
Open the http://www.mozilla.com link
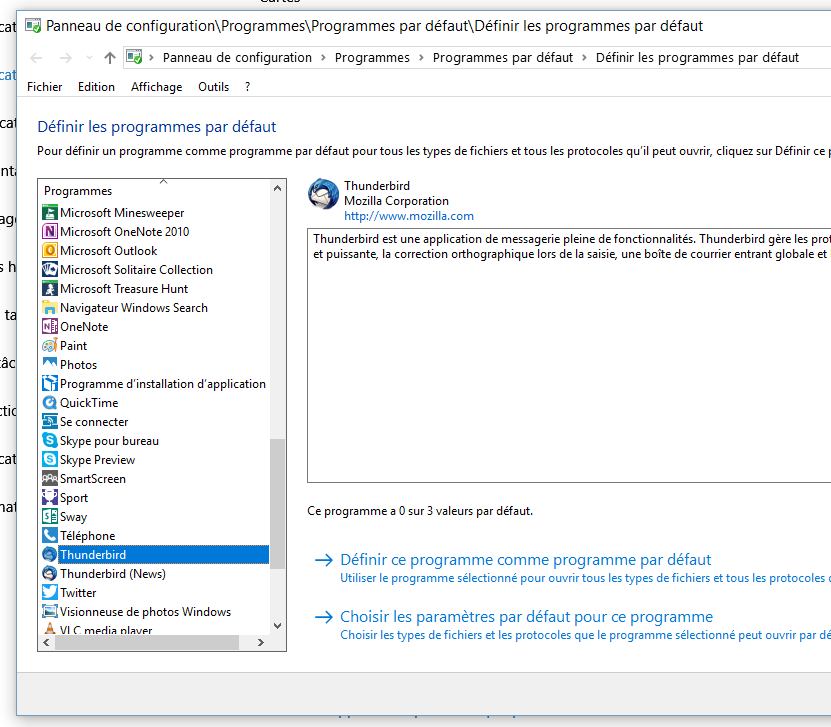[409, 216]
